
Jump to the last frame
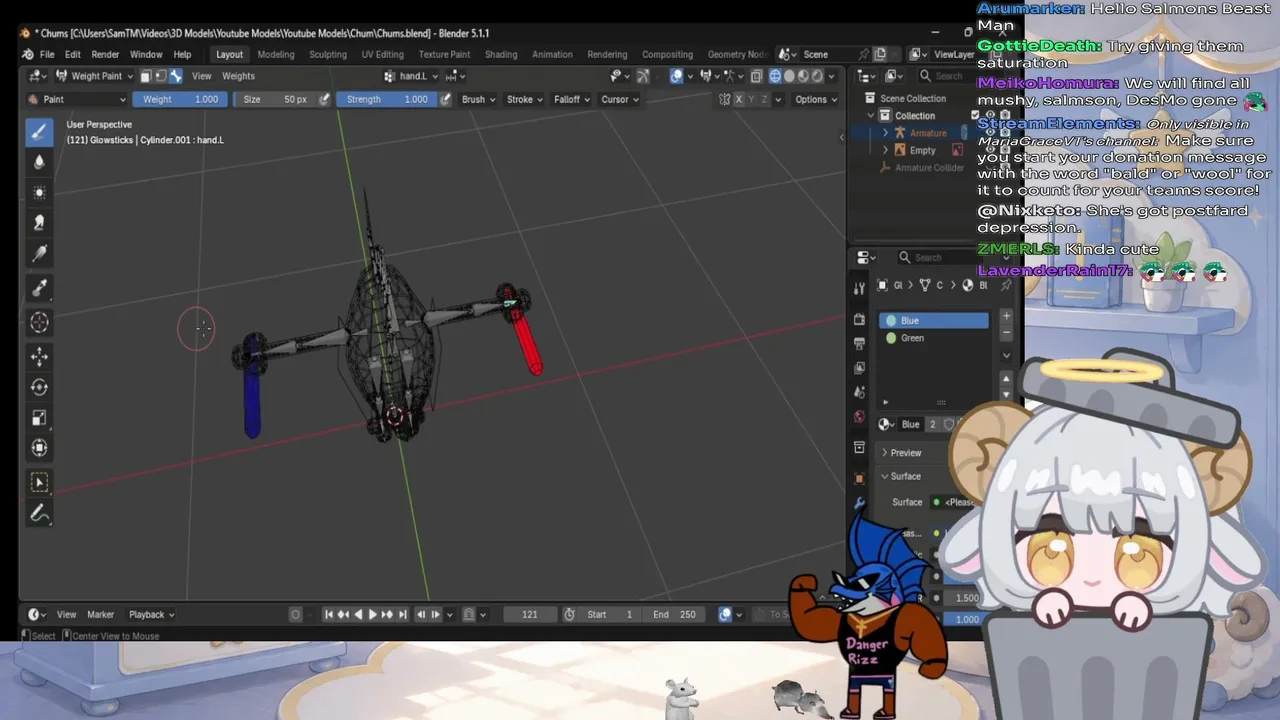click(403, 614)
